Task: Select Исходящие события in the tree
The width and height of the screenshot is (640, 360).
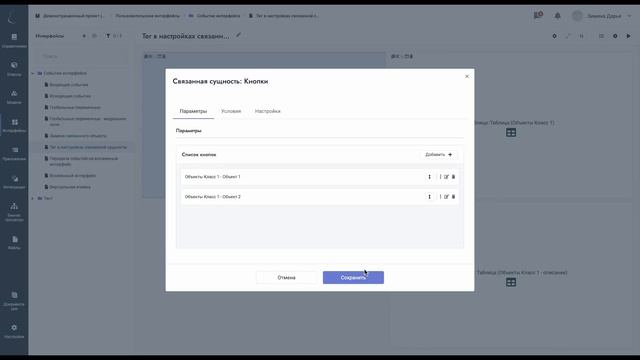Action: coord(70,96)
